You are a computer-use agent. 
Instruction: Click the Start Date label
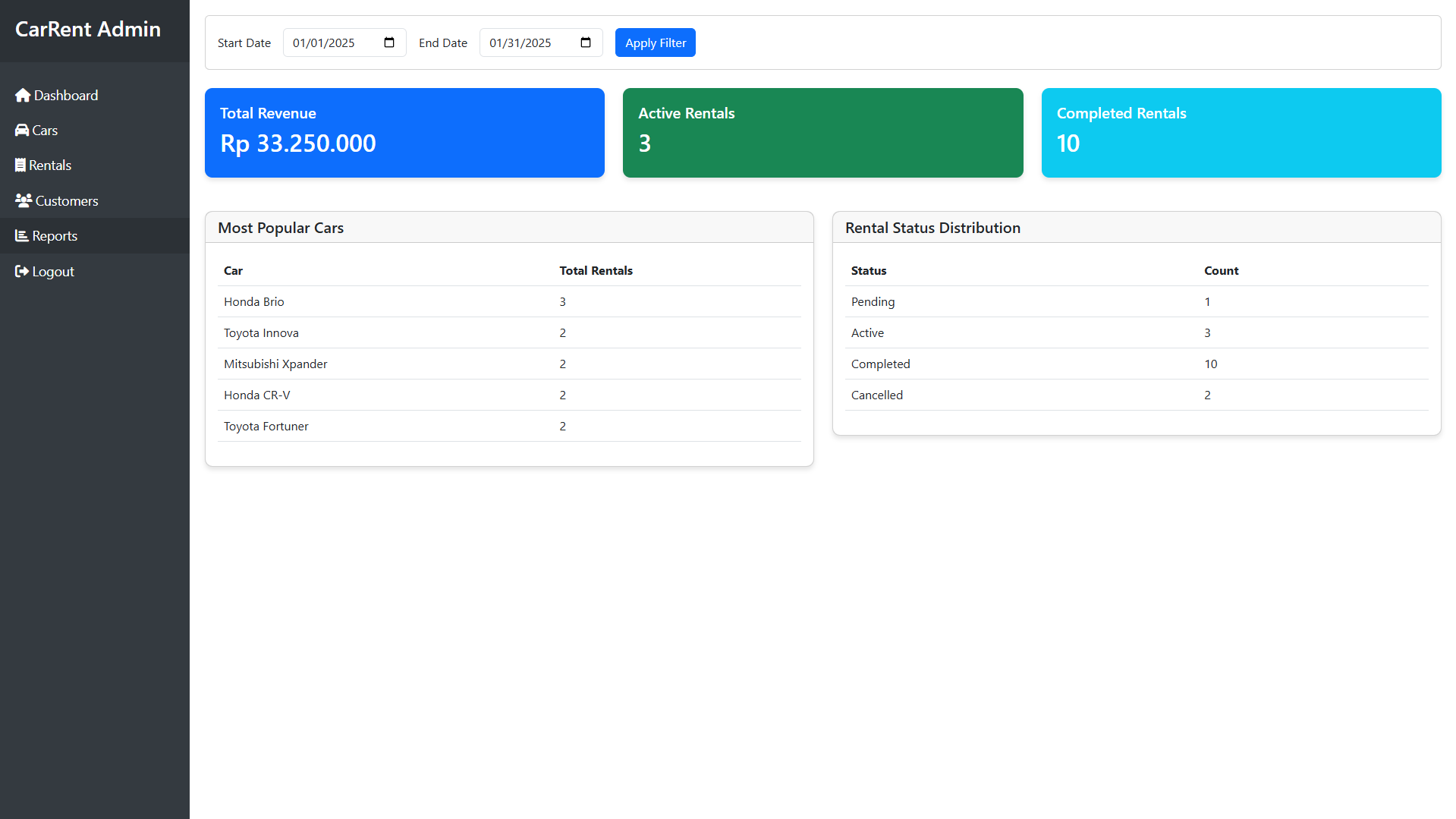[244, 43]
